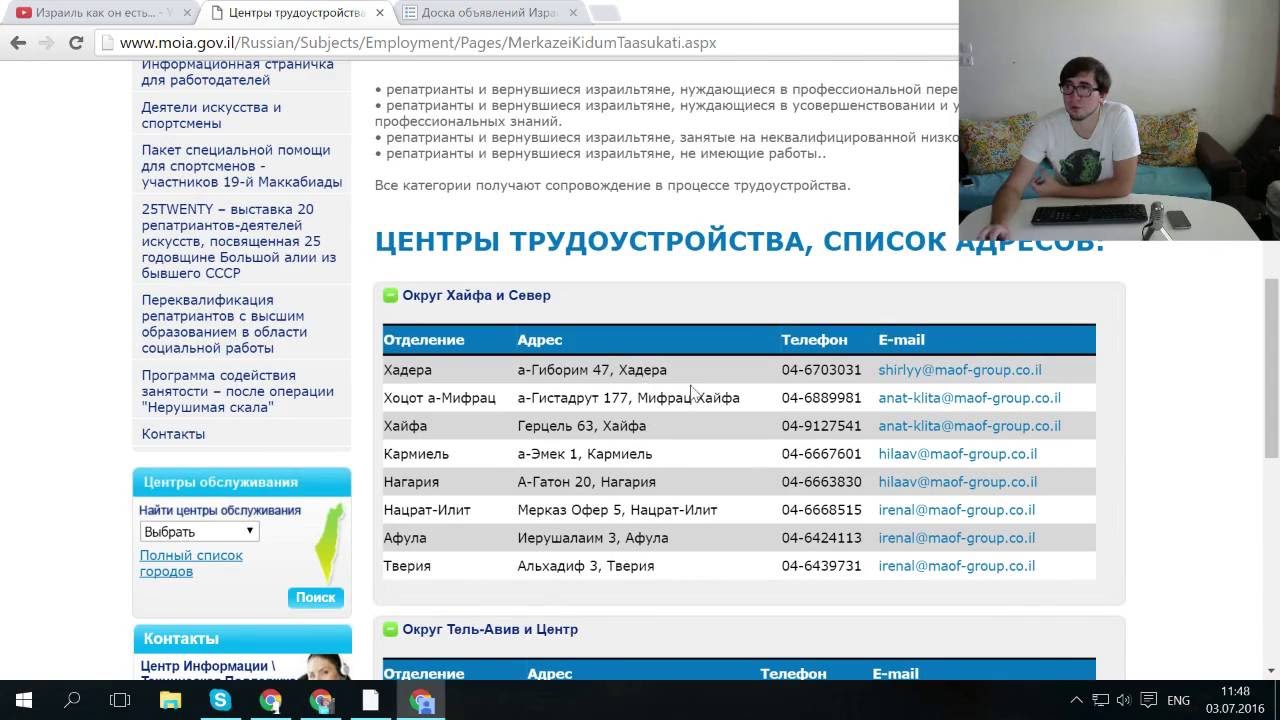This screenshot has height=720, width=1280.
Task: Click the 'Афула' branch cell
Action: click(405, 538)
